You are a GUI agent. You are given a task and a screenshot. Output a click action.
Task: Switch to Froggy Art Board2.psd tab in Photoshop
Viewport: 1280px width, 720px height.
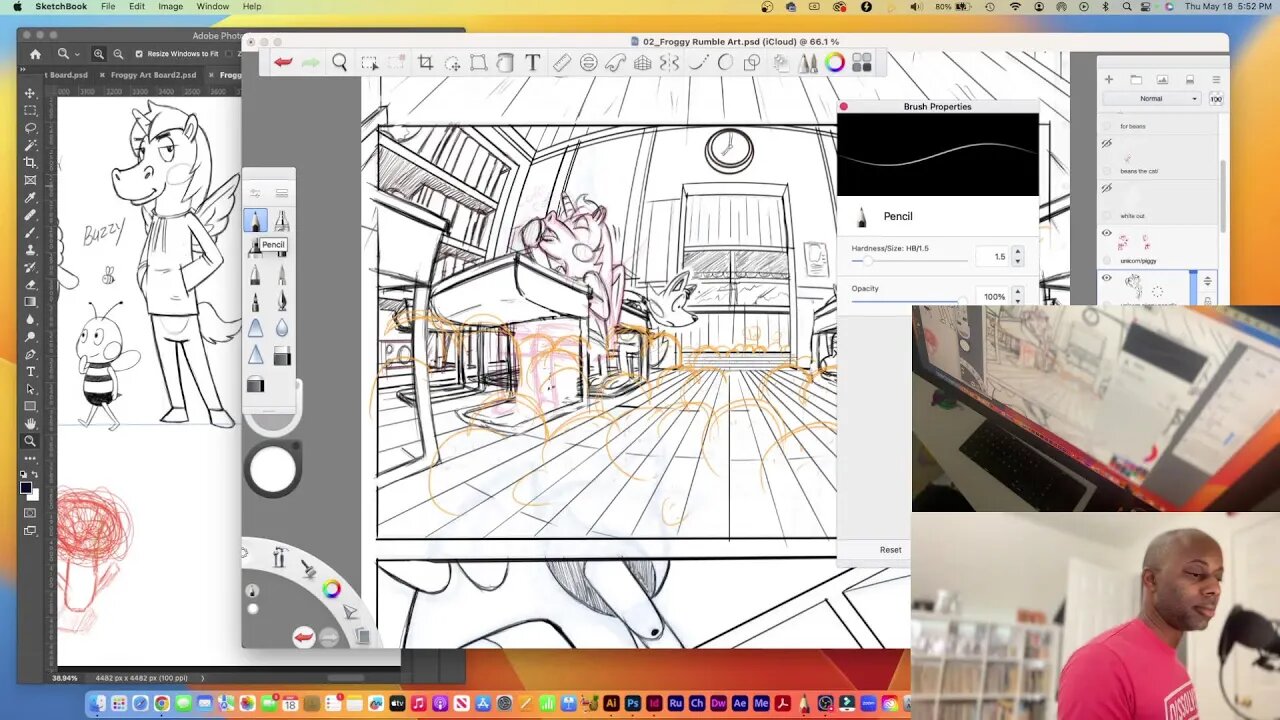(x=153, y=74)
